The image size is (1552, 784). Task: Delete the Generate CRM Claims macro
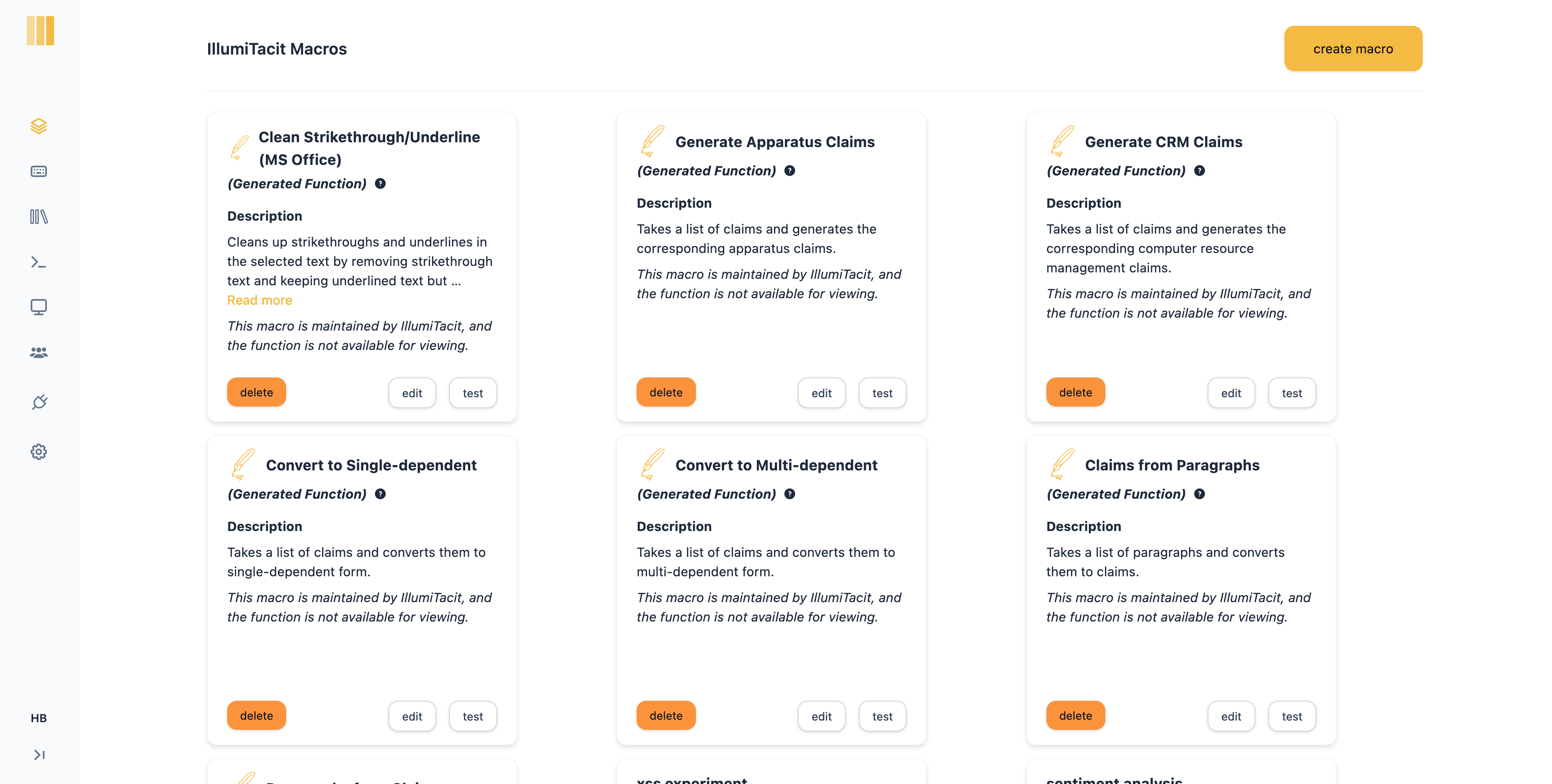pyautogui.click(x=1075, y=392)
